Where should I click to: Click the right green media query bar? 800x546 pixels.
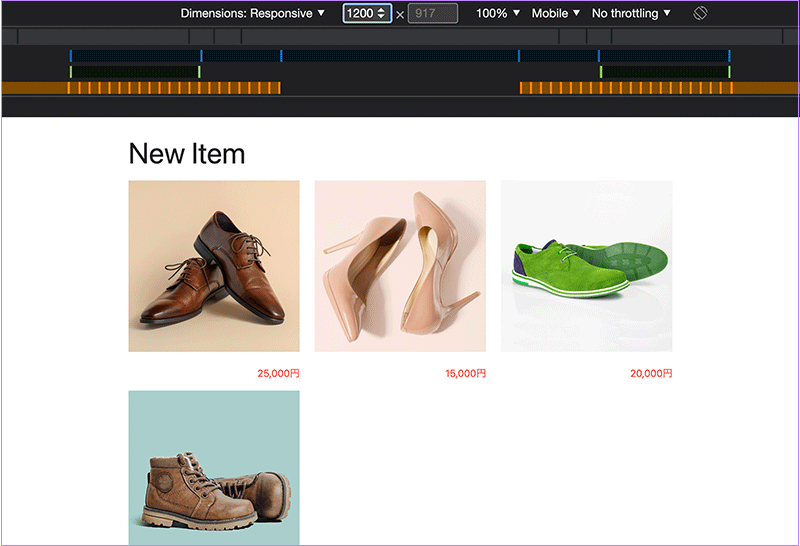pos(664,72)
